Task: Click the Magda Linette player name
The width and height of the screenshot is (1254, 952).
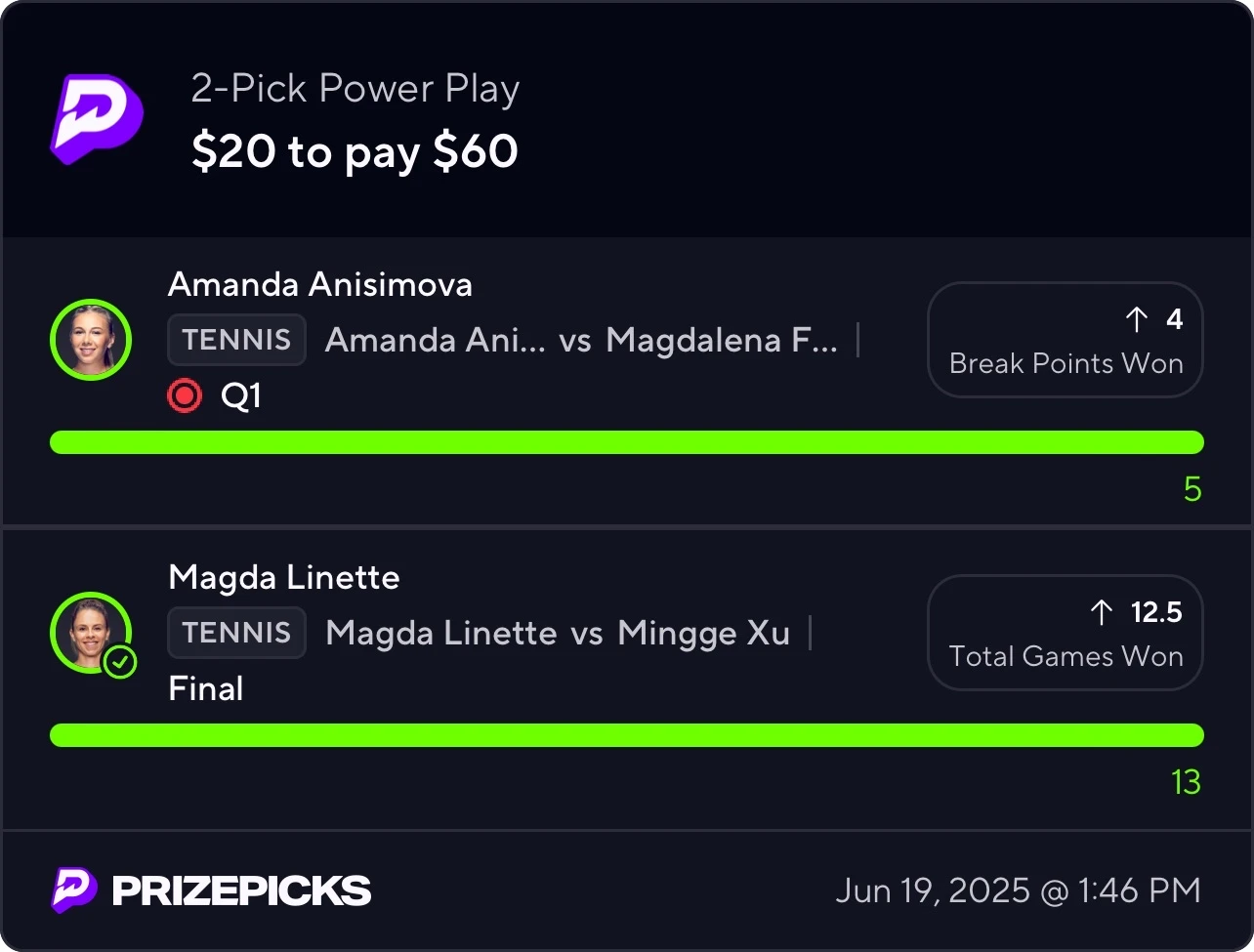Action: tap(284, 578)
